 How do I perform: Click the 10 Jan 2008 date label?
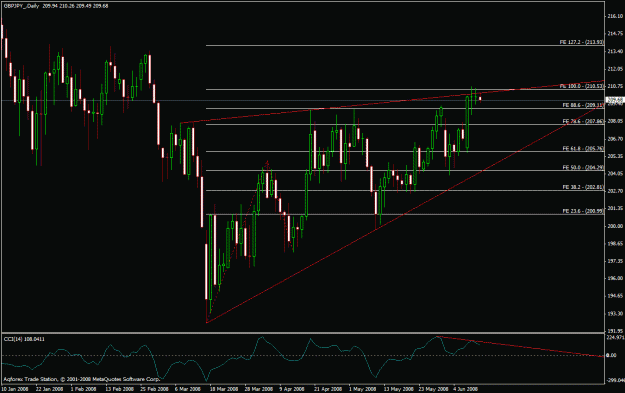point(15,389)
